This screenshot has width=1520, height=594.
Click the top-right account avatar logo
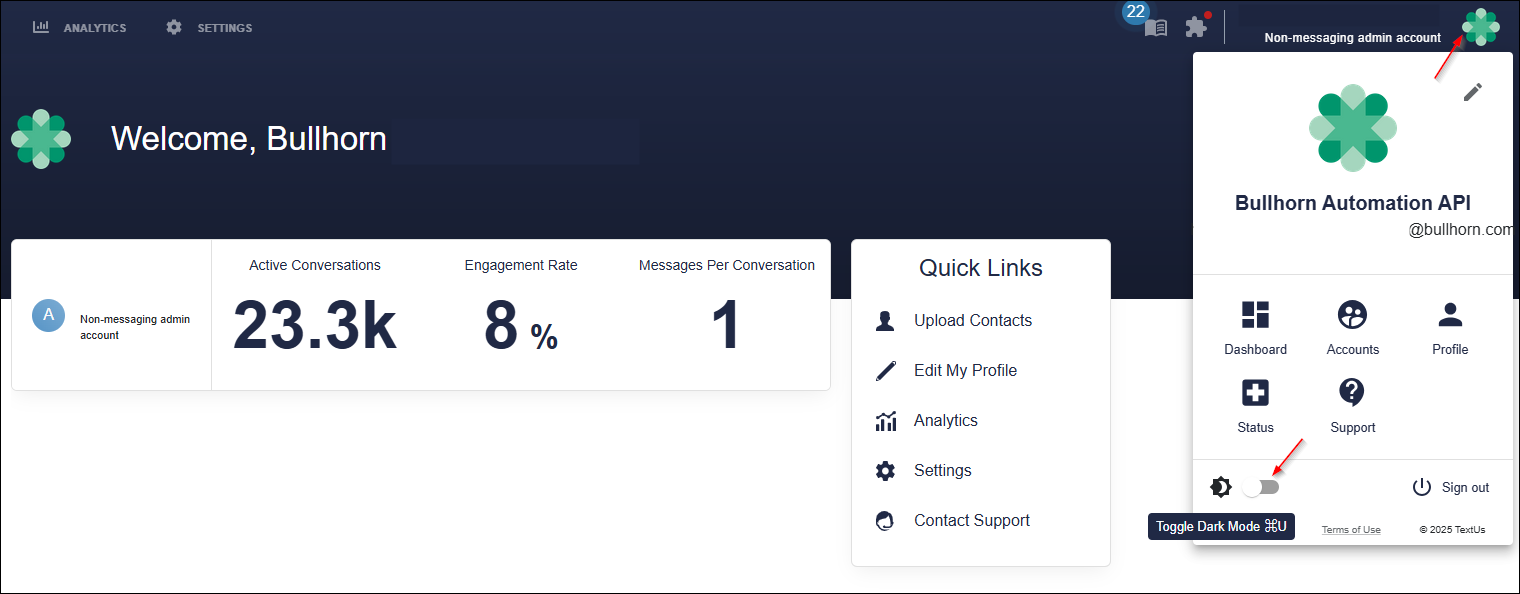(x=1480, y=27)
